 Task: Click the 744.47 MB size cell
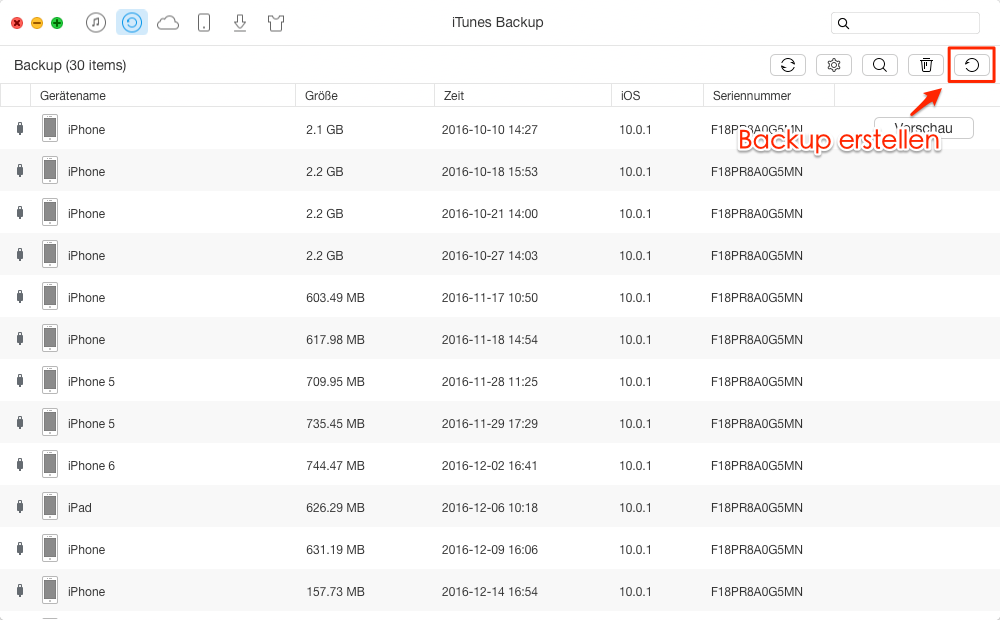tap(335, 466)
